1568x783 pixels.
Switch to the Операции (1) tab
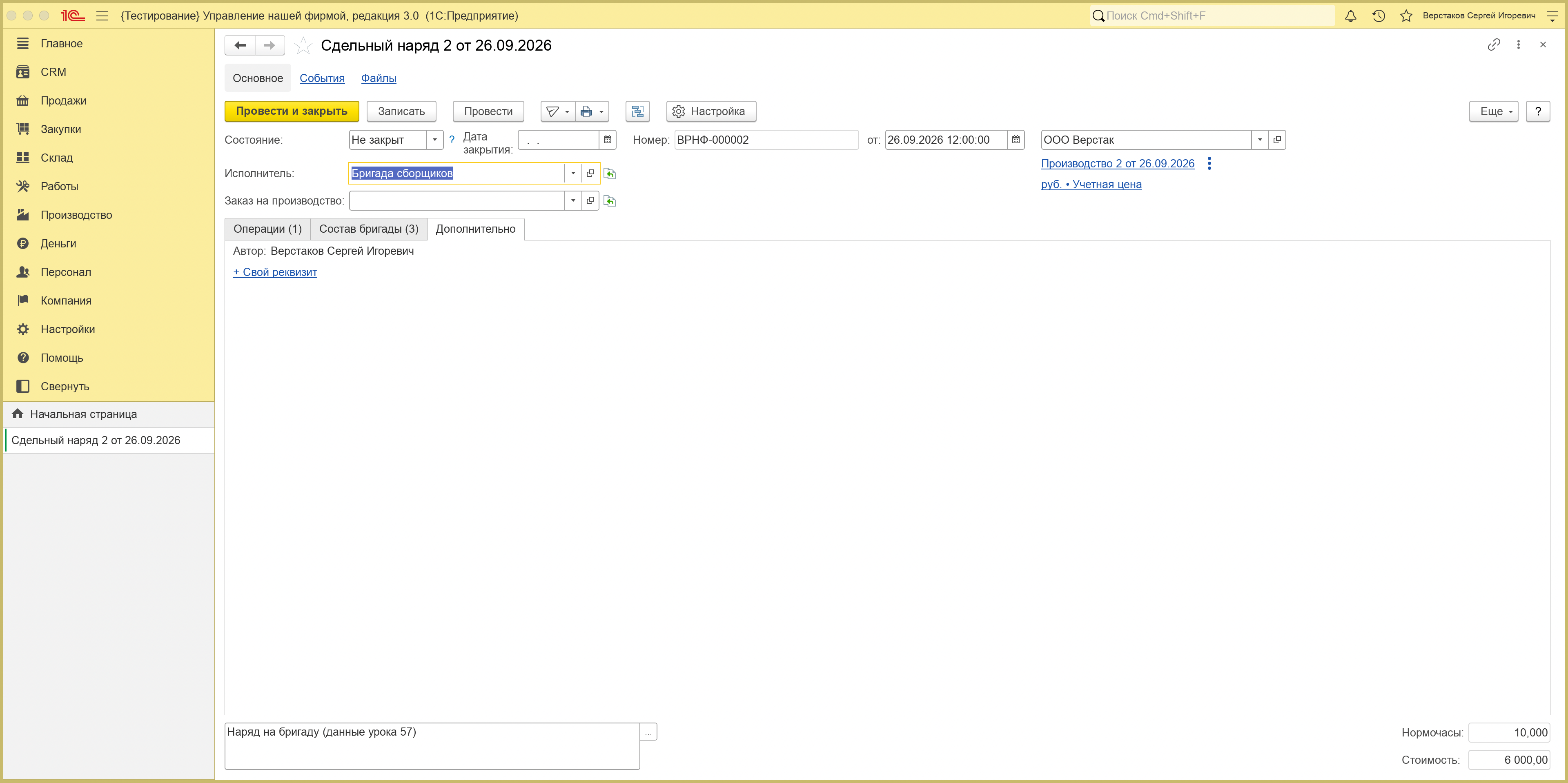pyautogui.click(x=268, y=229)
